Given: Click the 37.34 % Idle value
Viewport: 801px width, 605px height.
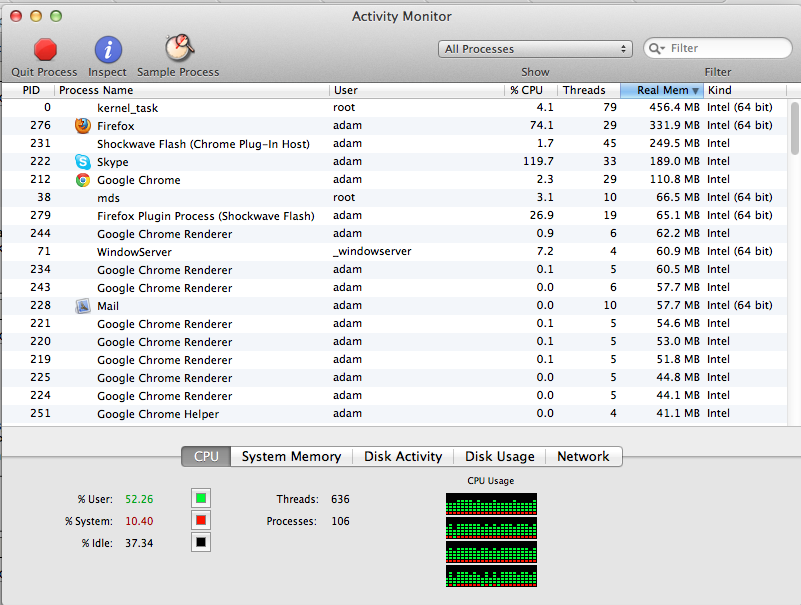Looking at the screenshot, I should pyautogui.click(x=139, y=543).
